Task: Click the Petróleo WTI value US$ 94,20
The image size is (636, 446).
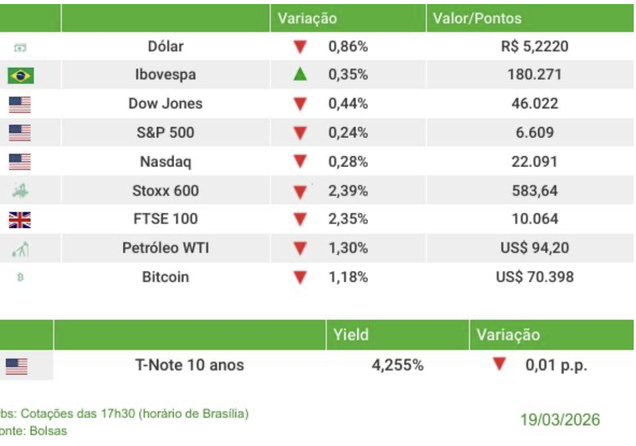Action: (537, 248)
